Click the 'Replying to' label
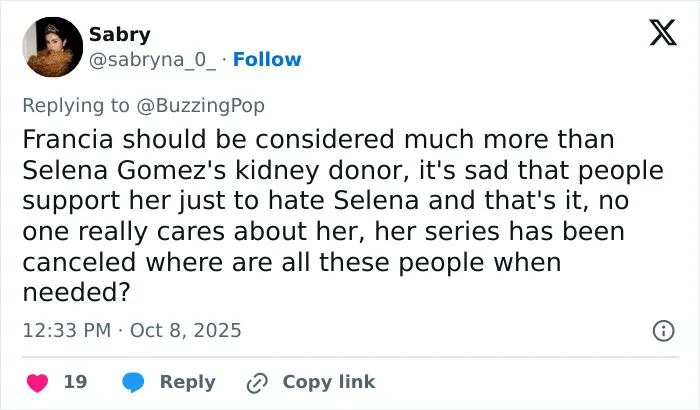The width and height of the screenshot is (700, 410). tap(76, 106)
